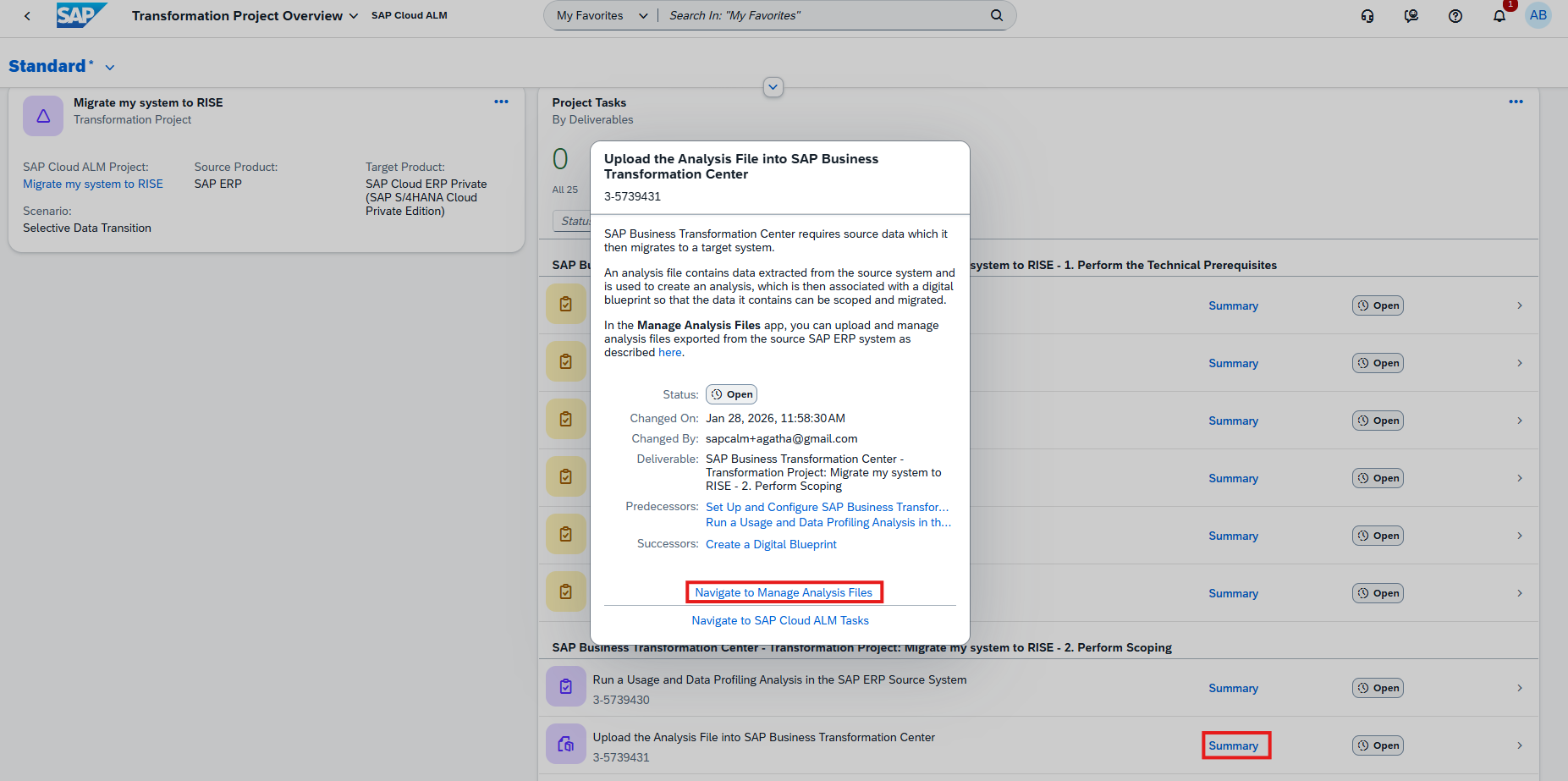The image size is (1568, 781).
Task: Open Migrate my system card overflow menu
Action: [x=501, y=102]
